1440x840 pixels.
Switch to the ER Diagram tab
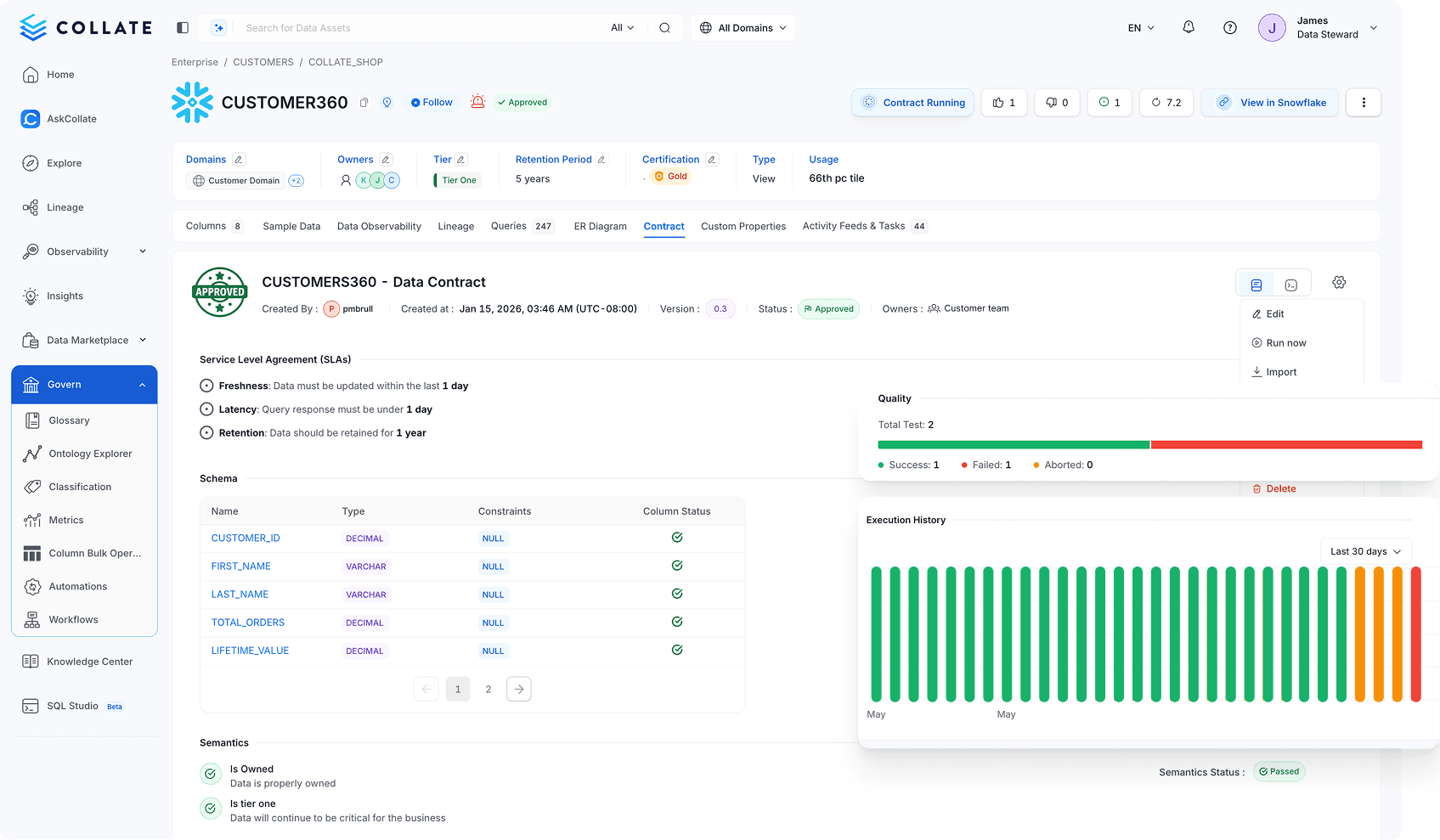point(601,226)
